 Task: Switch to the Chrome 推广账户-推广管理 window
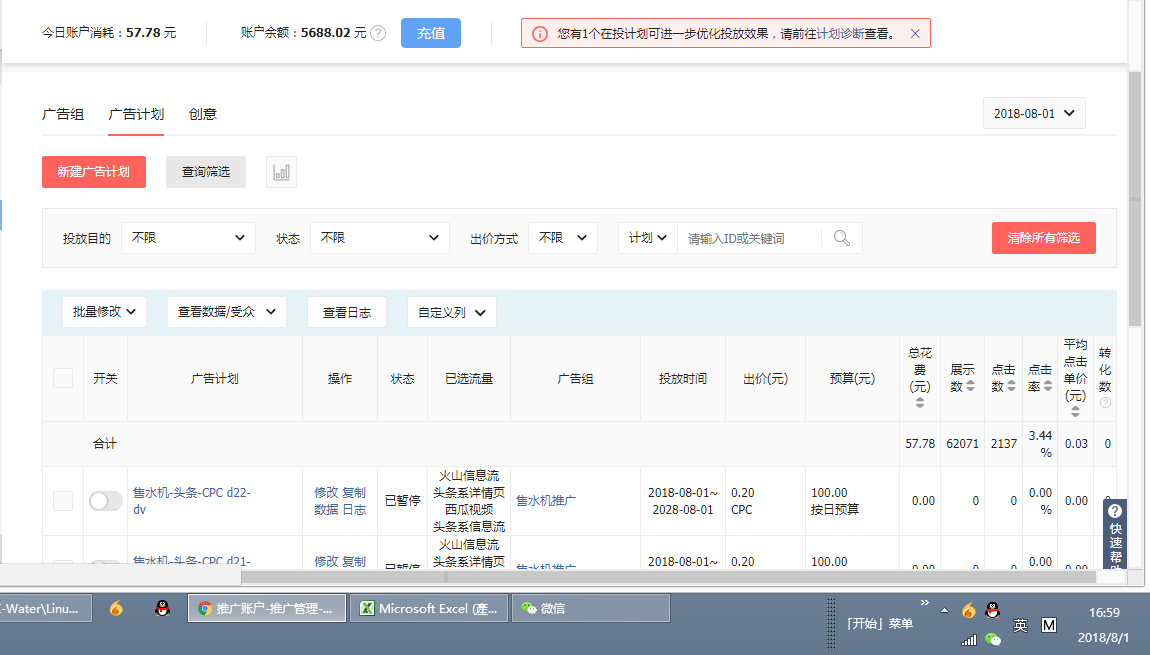pyautogui.click(x=267, y=608)
